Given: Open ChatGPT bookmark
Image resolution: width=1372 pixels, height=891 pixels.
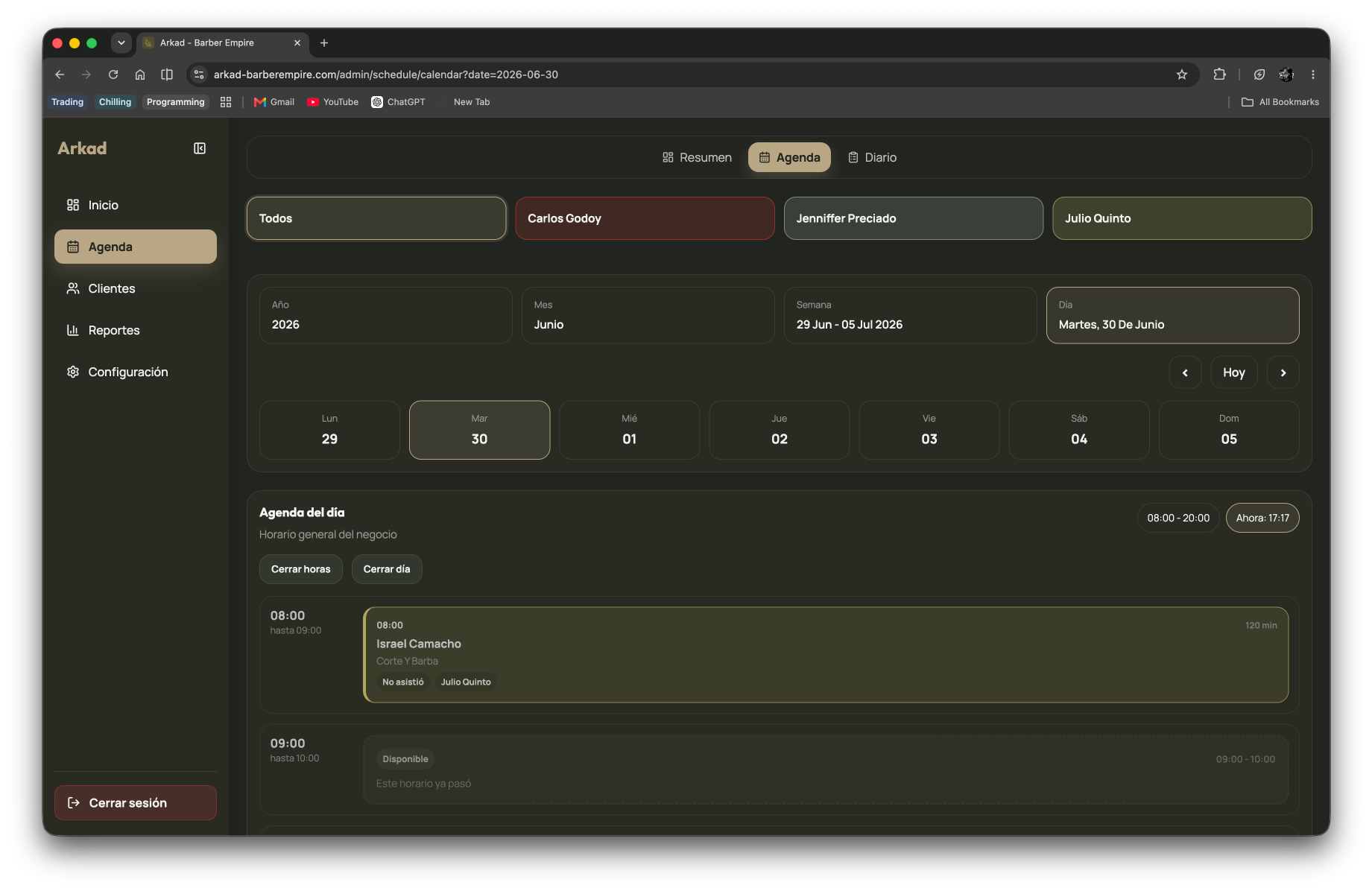Looking at the screenshot, I should (399, 102).
